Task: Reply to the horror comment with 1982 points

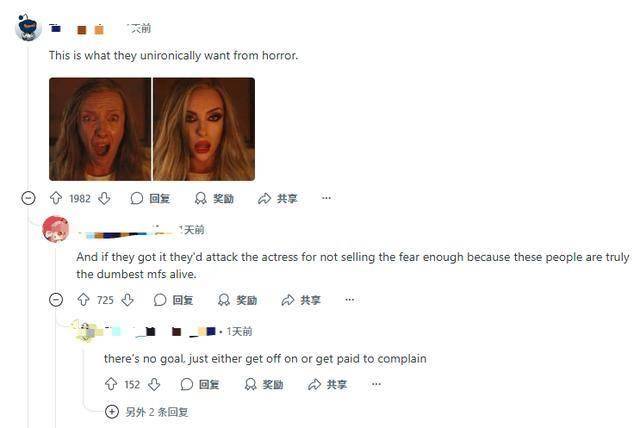Action: tap(150, 198)
